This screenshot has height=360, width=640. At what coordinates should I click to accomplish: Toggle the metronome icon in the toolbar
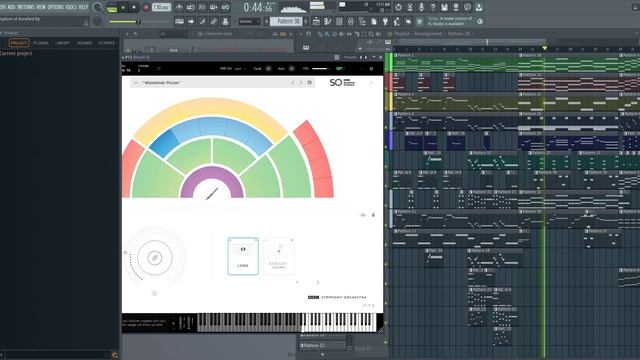coord(179,7)
